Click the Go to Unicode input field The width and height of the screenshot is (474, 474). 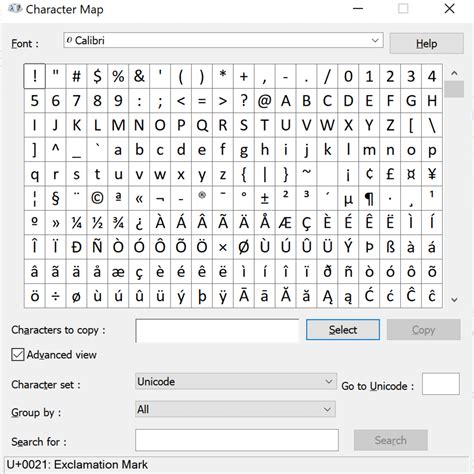click(x=441, y=384)
